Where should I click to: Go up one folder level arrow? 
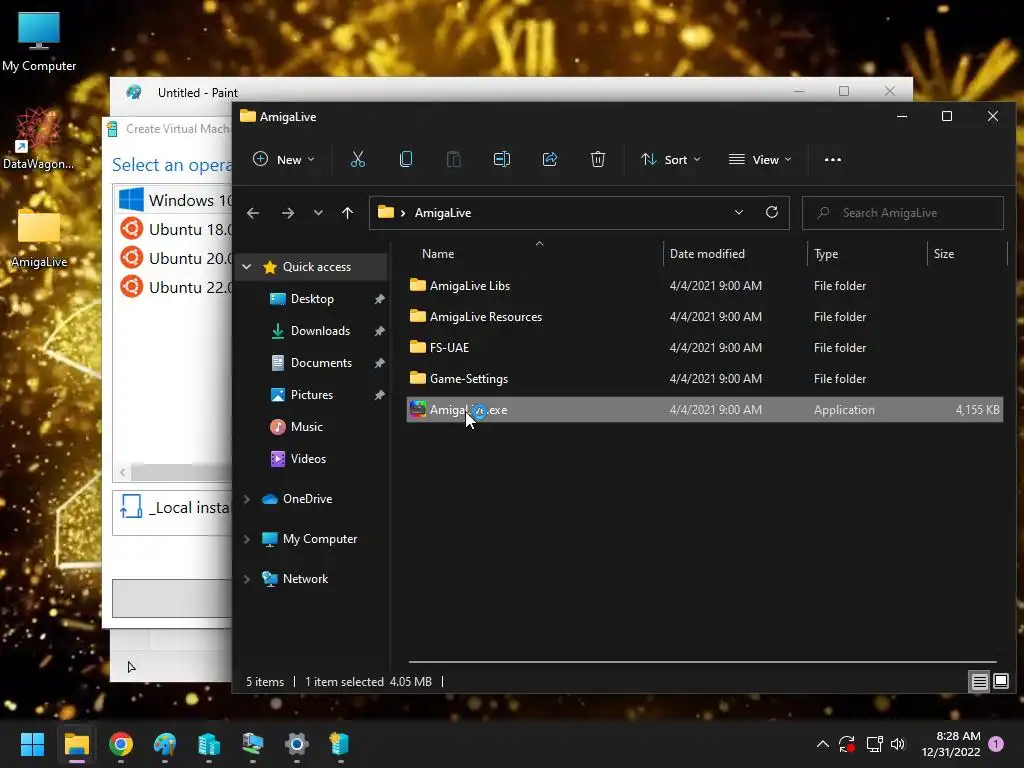[x=347, y=213]
